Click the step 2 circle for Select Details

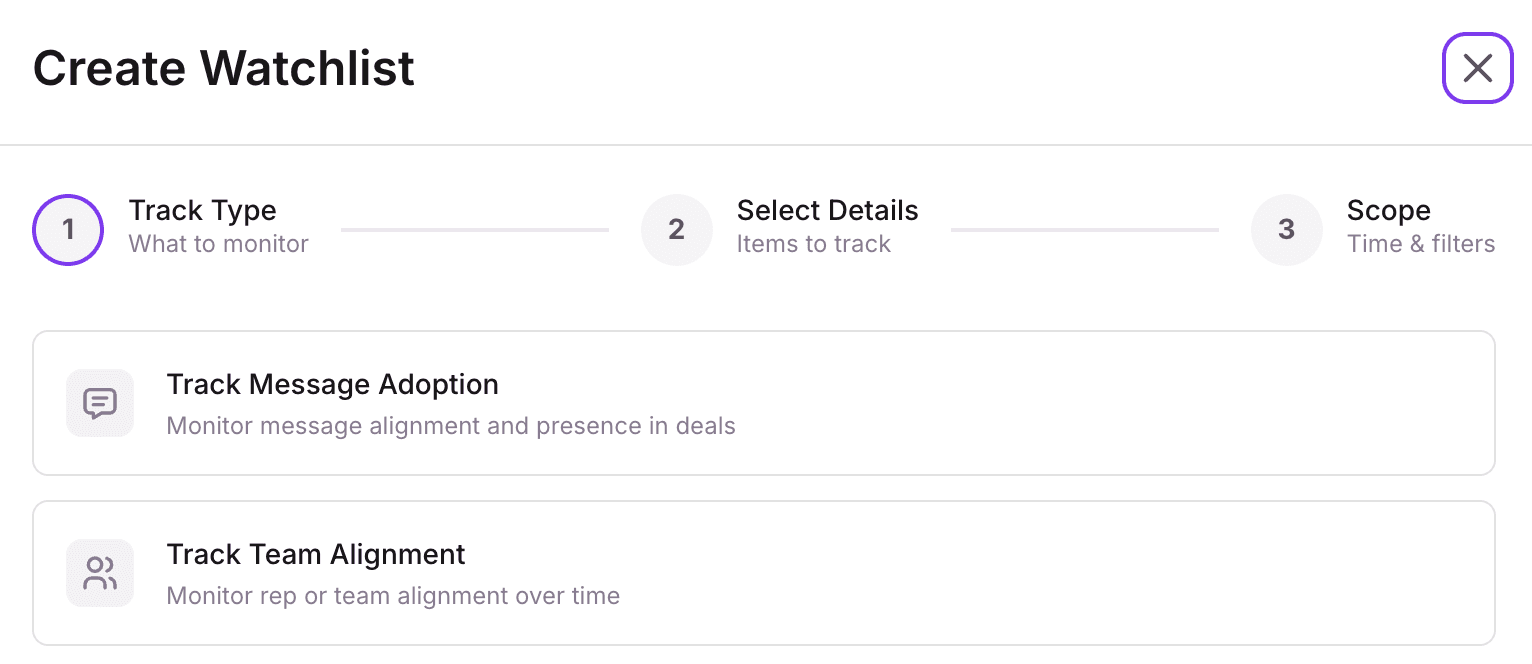(x=677, y=230)
